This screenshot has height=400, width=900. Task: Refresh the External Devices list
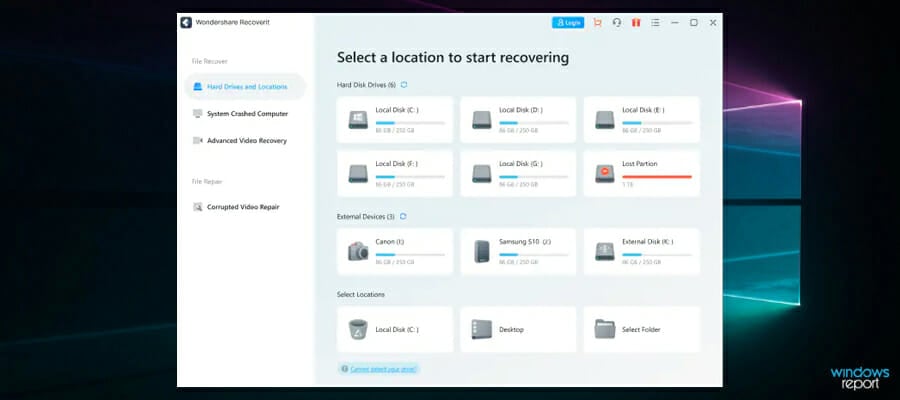403,216
